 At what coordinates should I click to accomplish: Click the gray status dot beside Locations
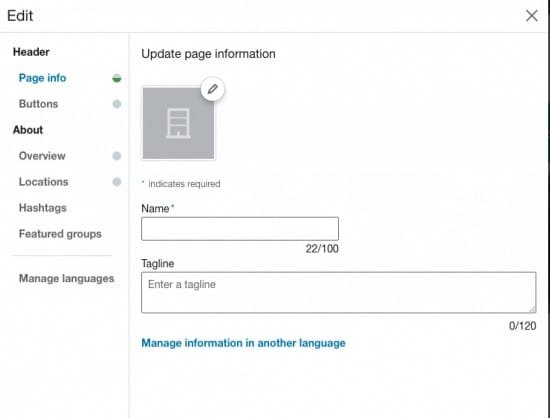click(117, 182)
